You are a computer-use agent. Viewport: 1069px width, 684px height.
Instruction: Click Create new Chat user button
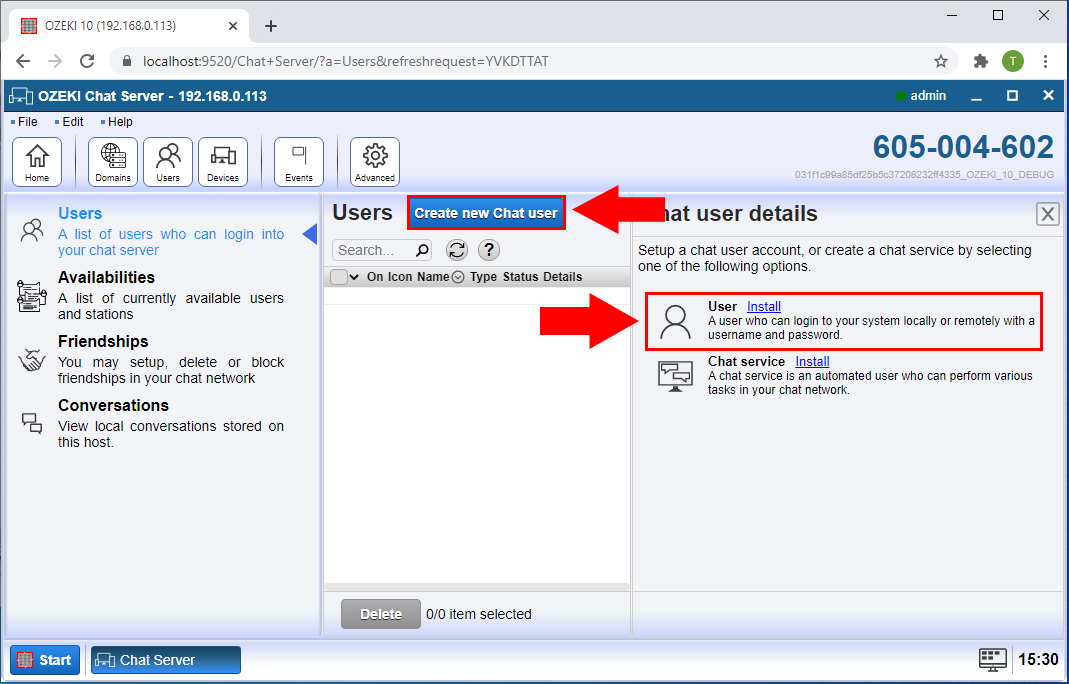[x=486, y=213]
